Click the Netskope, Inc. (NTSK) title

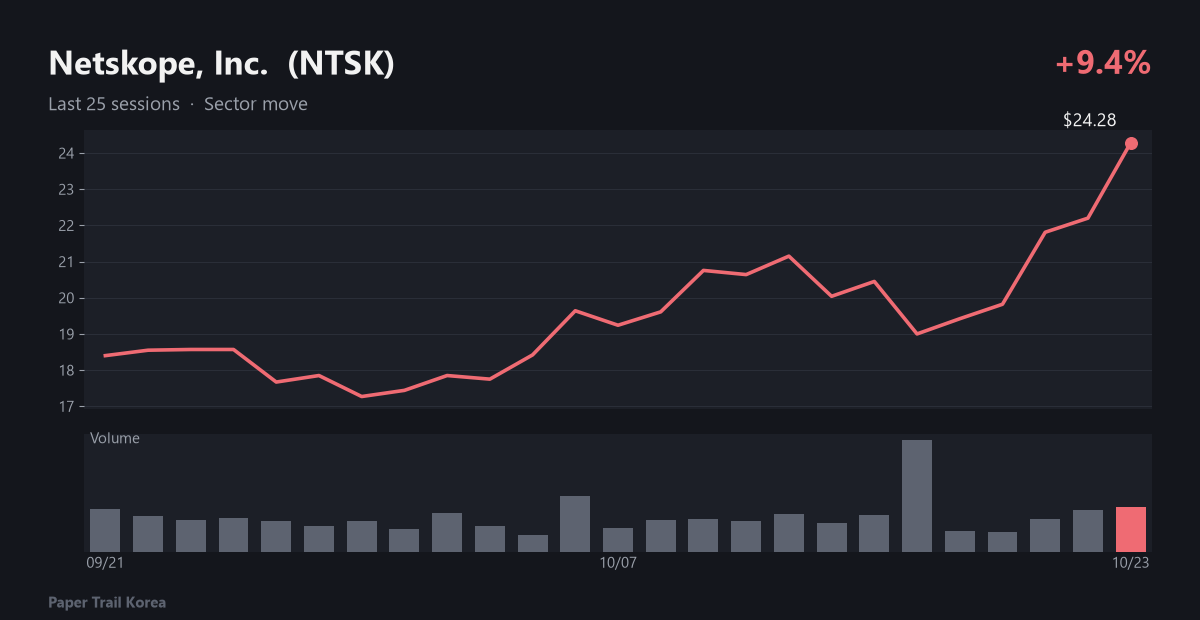click(x=221, y=64)
